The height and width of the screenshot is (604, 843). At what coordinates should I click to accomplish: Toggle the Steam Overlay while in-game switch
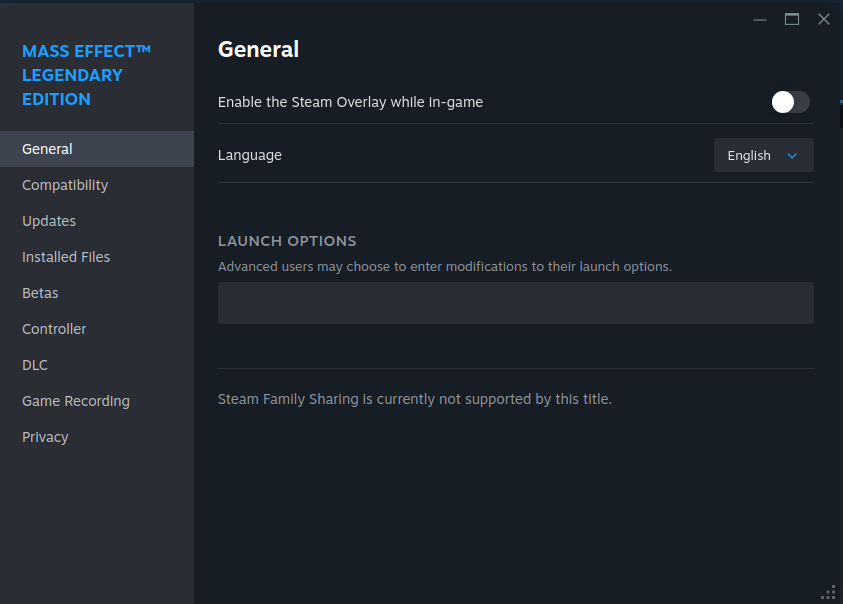tap(790, 102)
